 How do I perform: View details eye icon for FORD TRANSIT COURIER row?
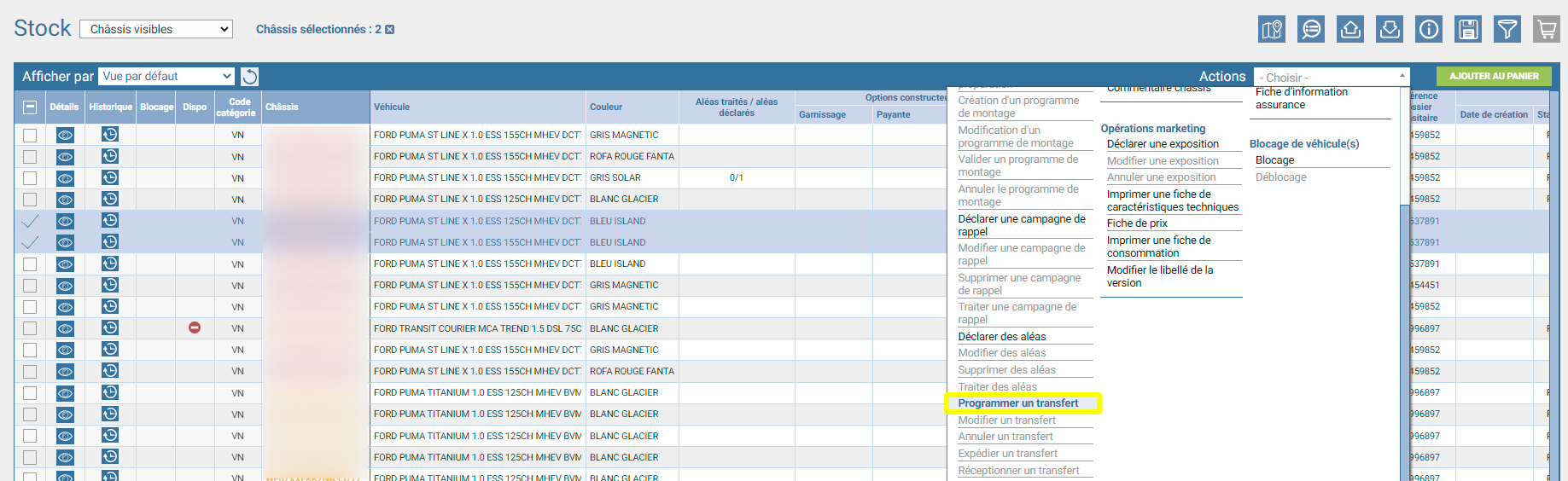tap(65, 328)
